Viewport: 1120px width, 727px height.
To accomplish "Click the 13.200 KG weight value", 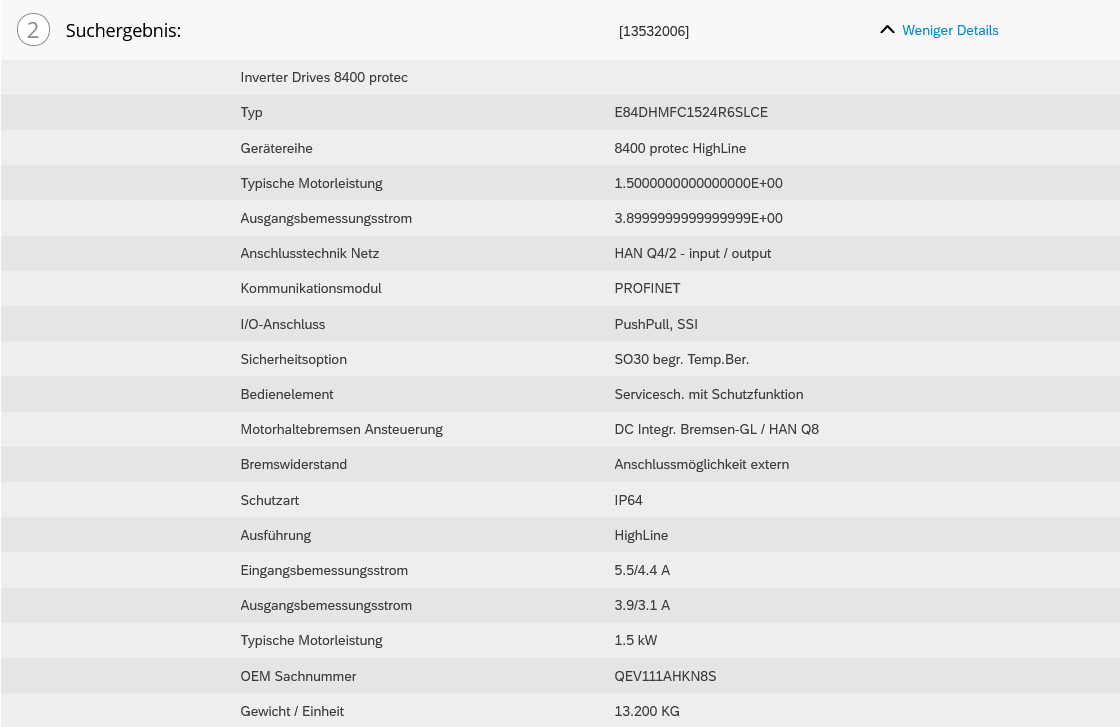I will click(x=647, y=711).
